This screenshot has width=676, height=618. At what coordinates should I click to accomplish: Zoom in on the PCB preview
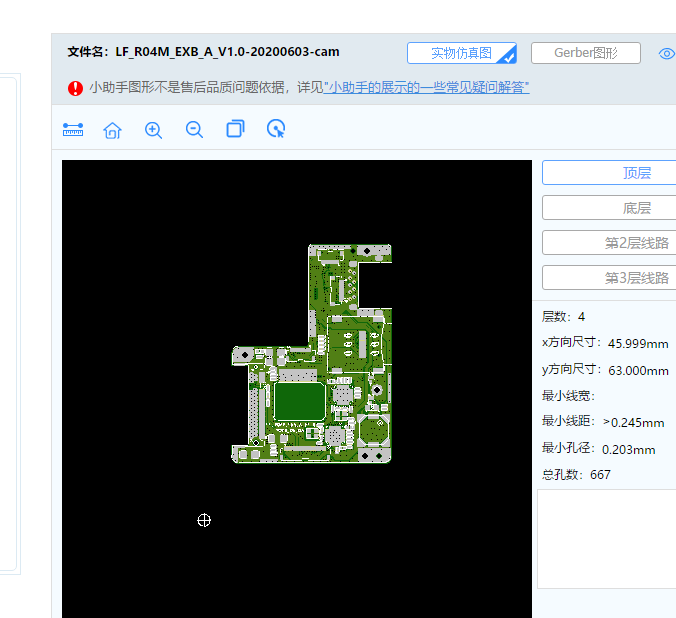coord(153,130)
